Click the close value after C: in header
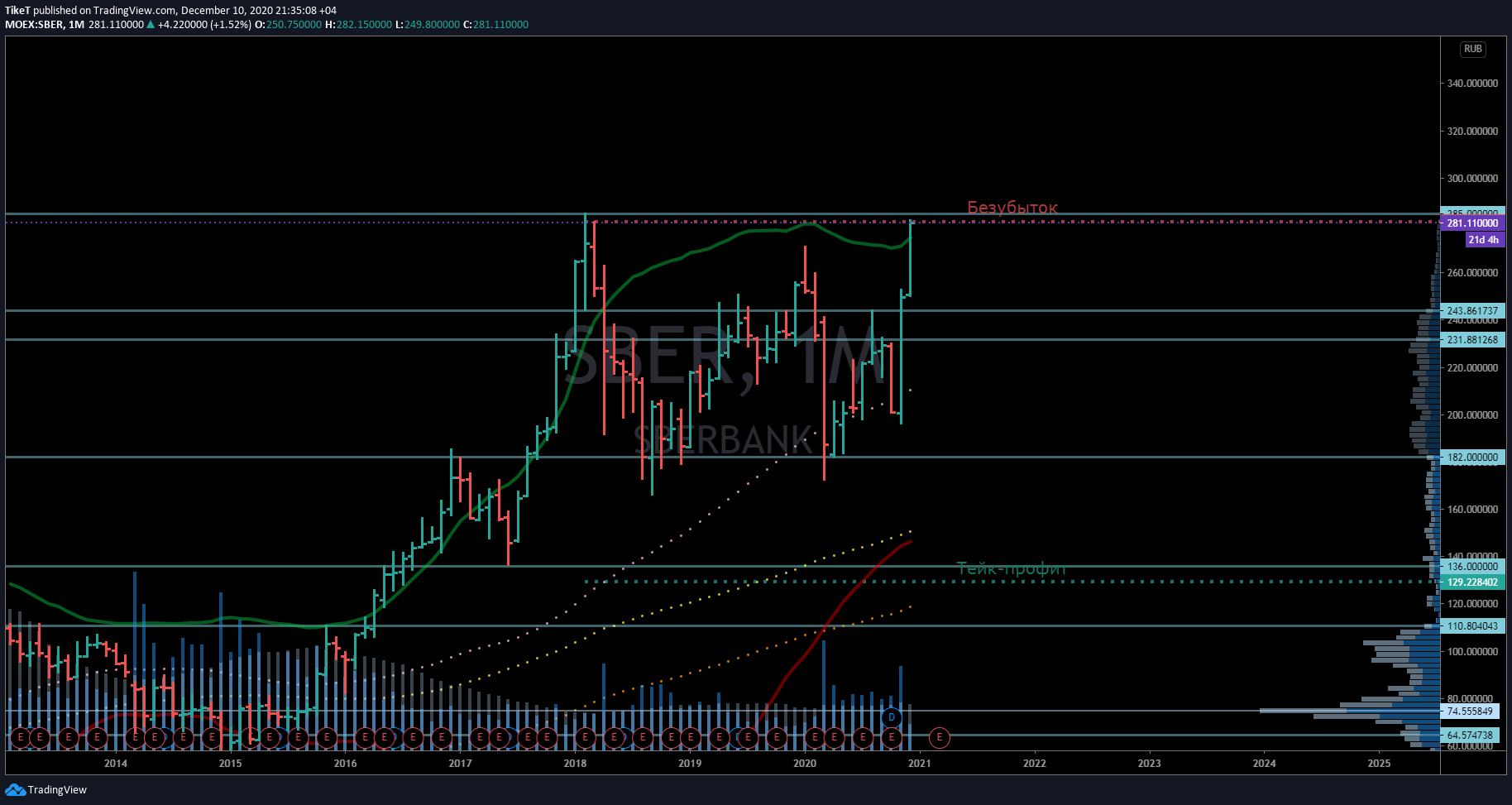This screenshot has width=1512, height=805. coord(501,25)
